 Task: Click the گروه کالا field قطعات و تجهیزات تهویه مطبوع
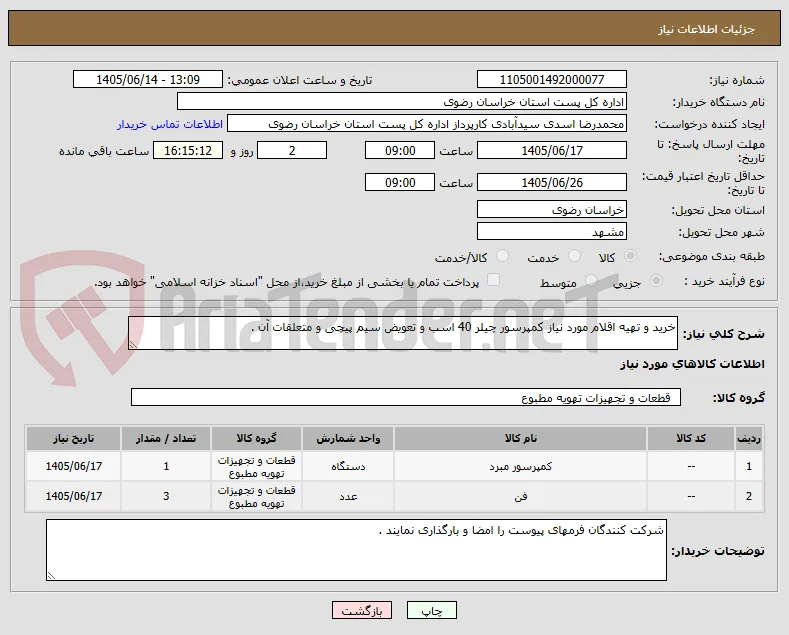tap(406, 397)
